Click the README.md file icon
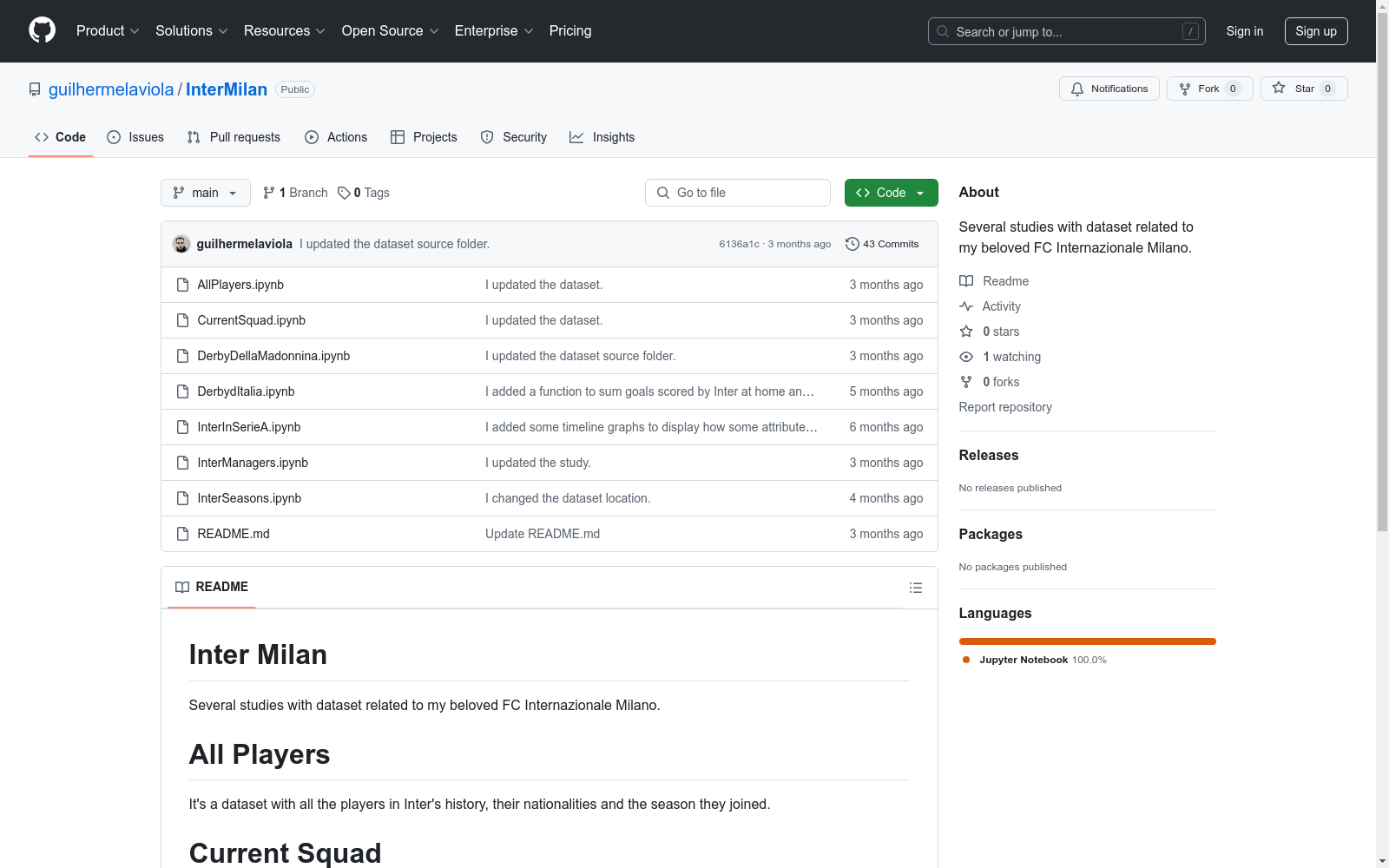Image resolution: width=1389 pixels, height=868 pixels. coord(182,534)
